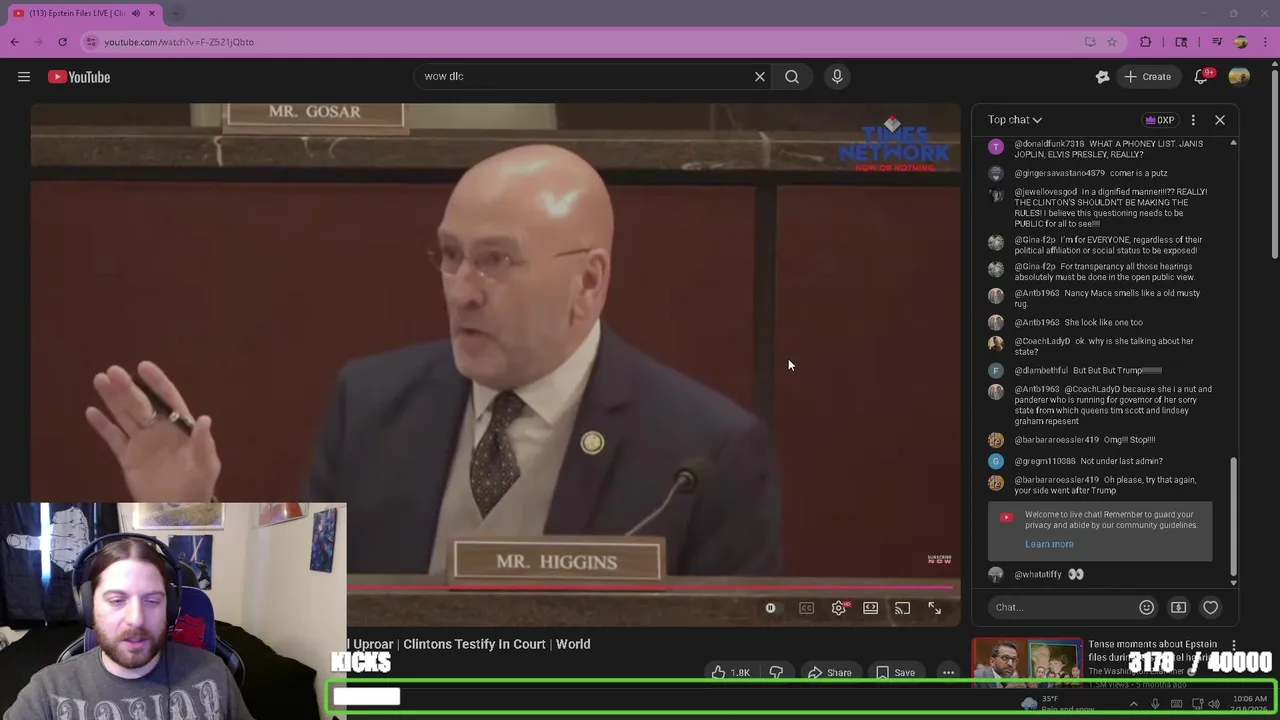Open the YouTube account avatar menu
The height and width of the screenshot is (720, 1280).
coord(1239,77)
